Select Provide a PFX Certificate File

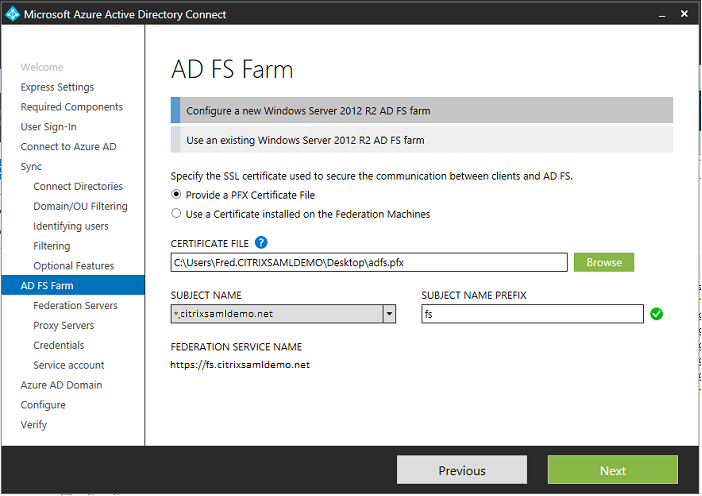click(x=177, y=195)
